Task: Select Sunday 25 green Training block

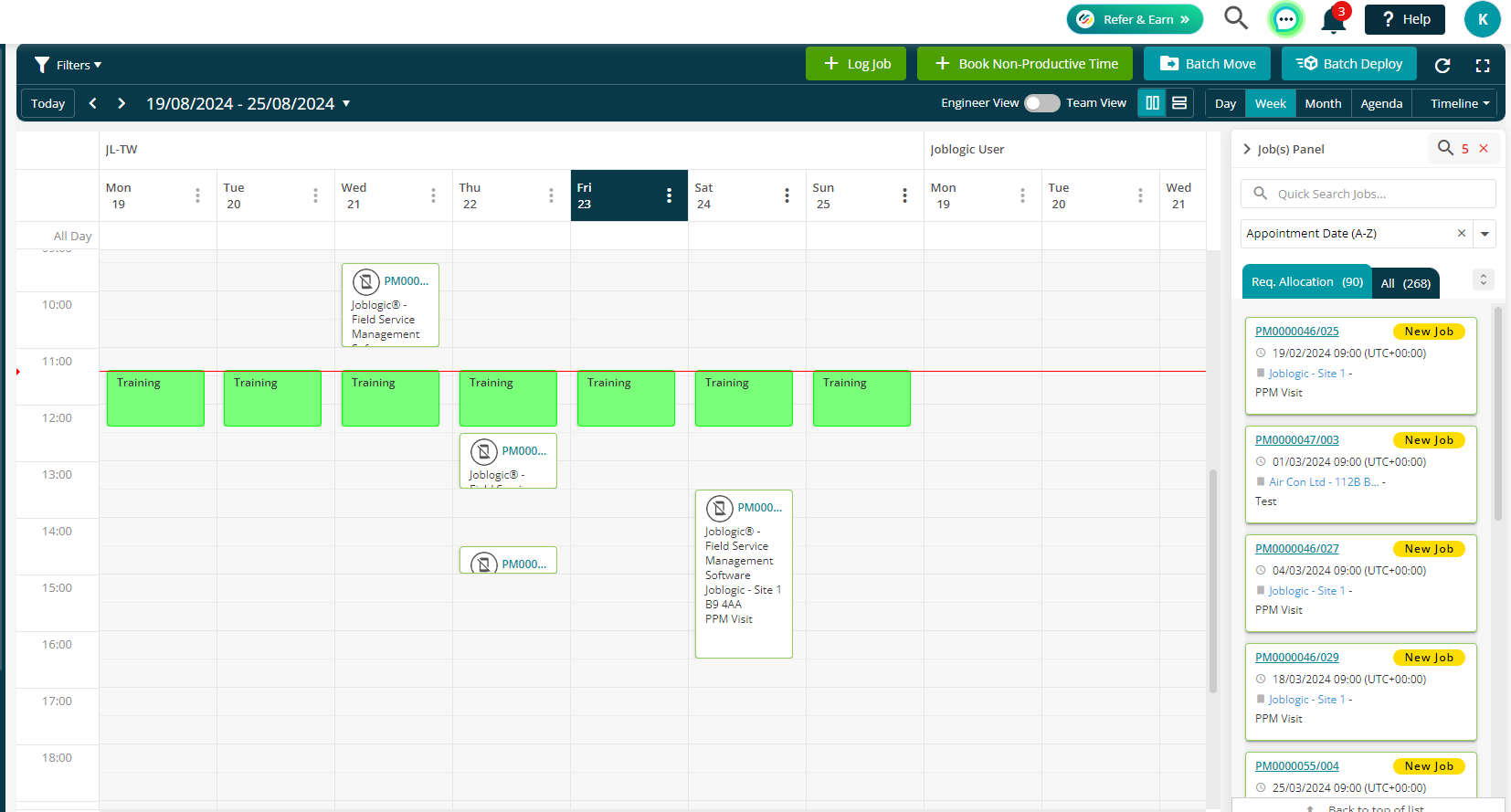Action: [861, 398]
